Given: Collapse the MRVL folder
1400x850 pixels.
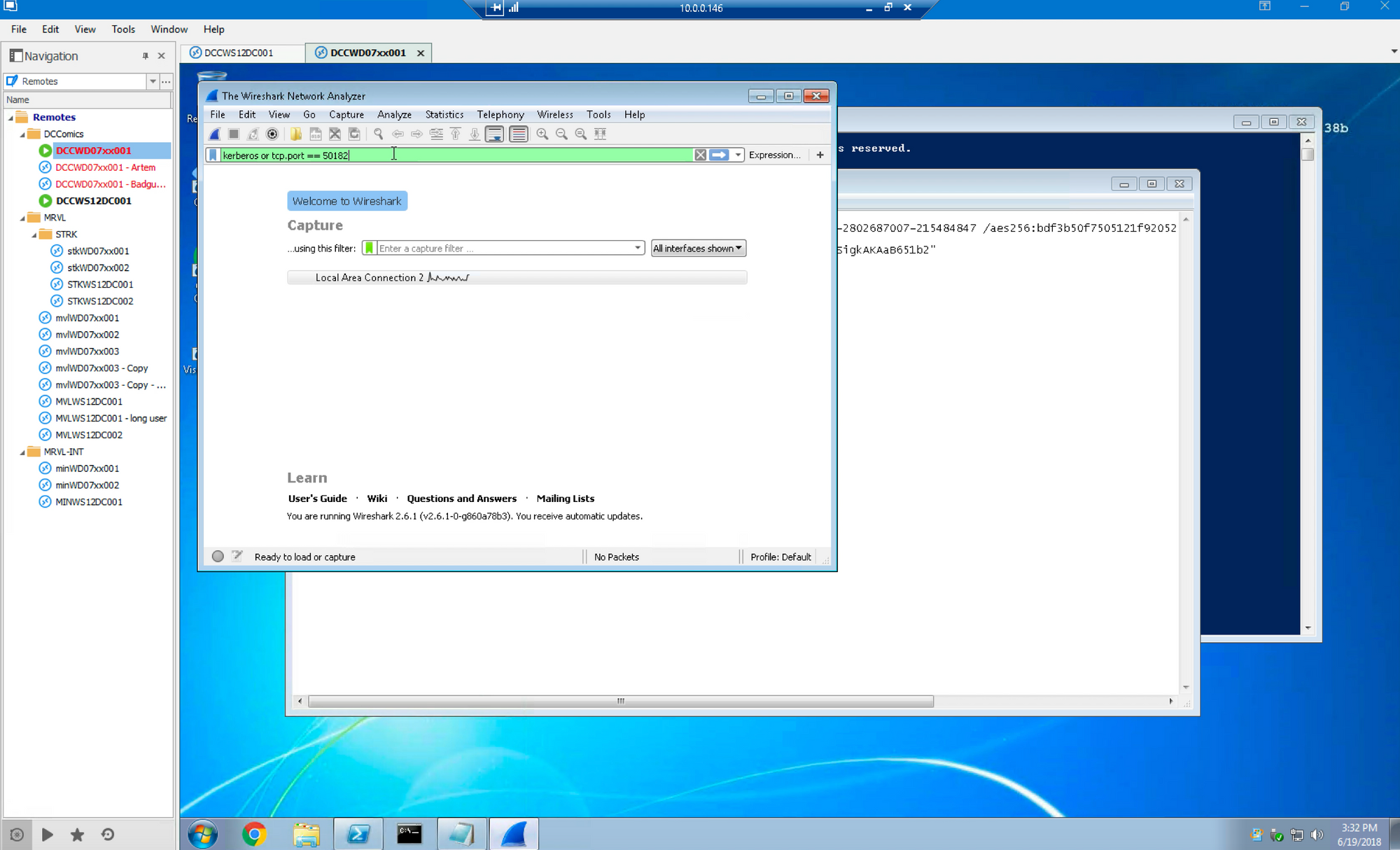Looking at the screenshot, I should point(22,218).
